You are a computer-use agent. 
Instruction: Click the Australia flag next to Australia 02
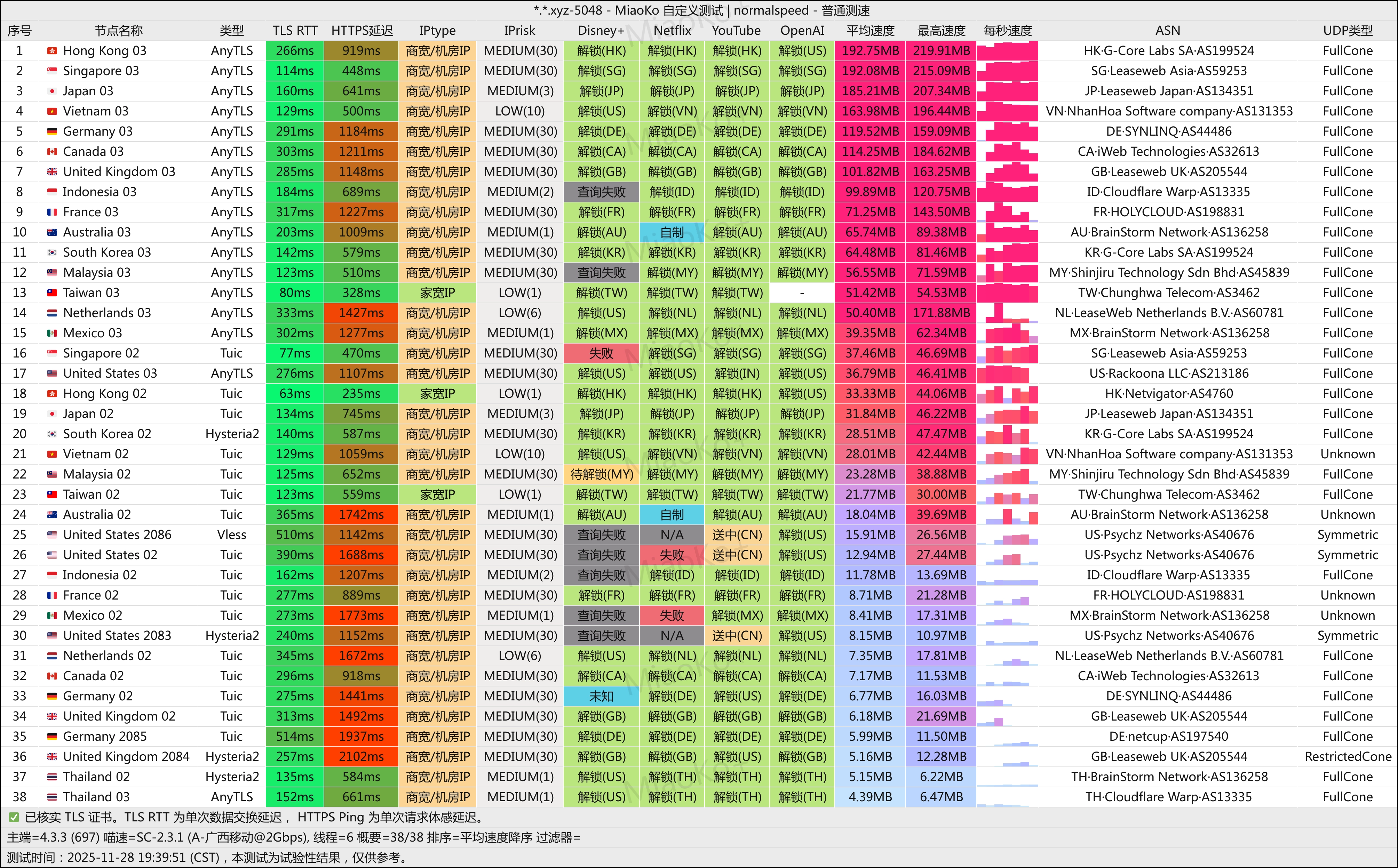coord(52,515)
